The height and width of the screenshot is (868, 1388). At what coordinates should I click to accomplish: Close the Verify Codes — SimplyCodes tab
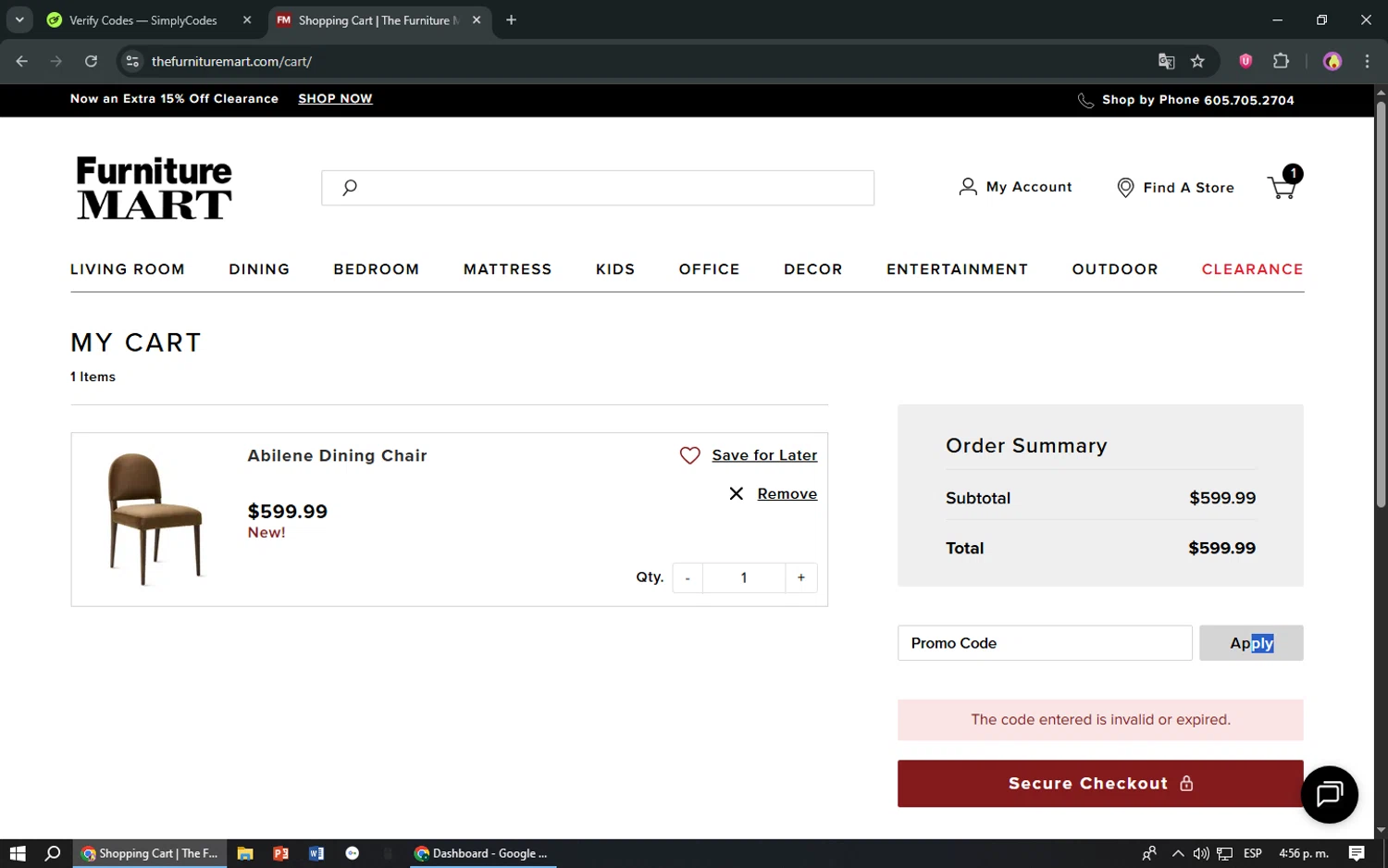(247, 19)
